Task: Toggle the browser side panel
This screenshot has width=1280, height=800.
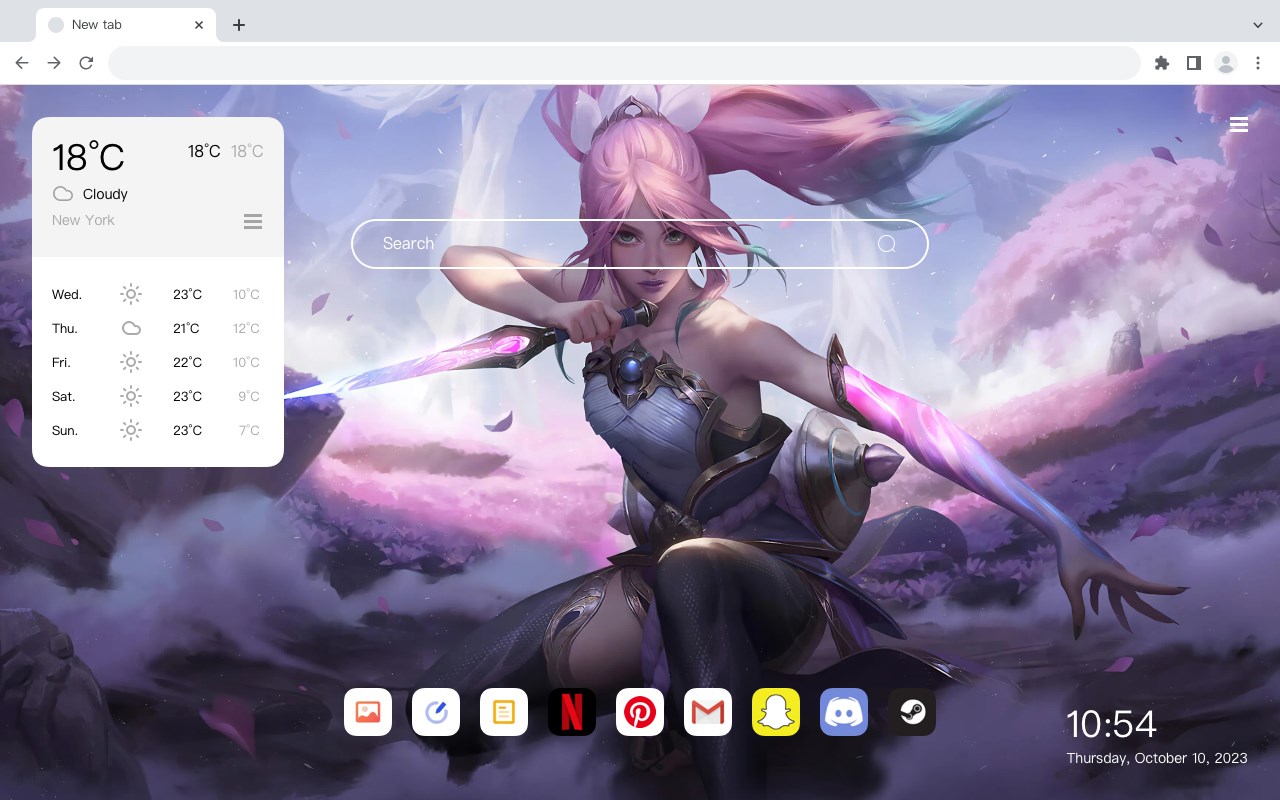Action: 1193,63
